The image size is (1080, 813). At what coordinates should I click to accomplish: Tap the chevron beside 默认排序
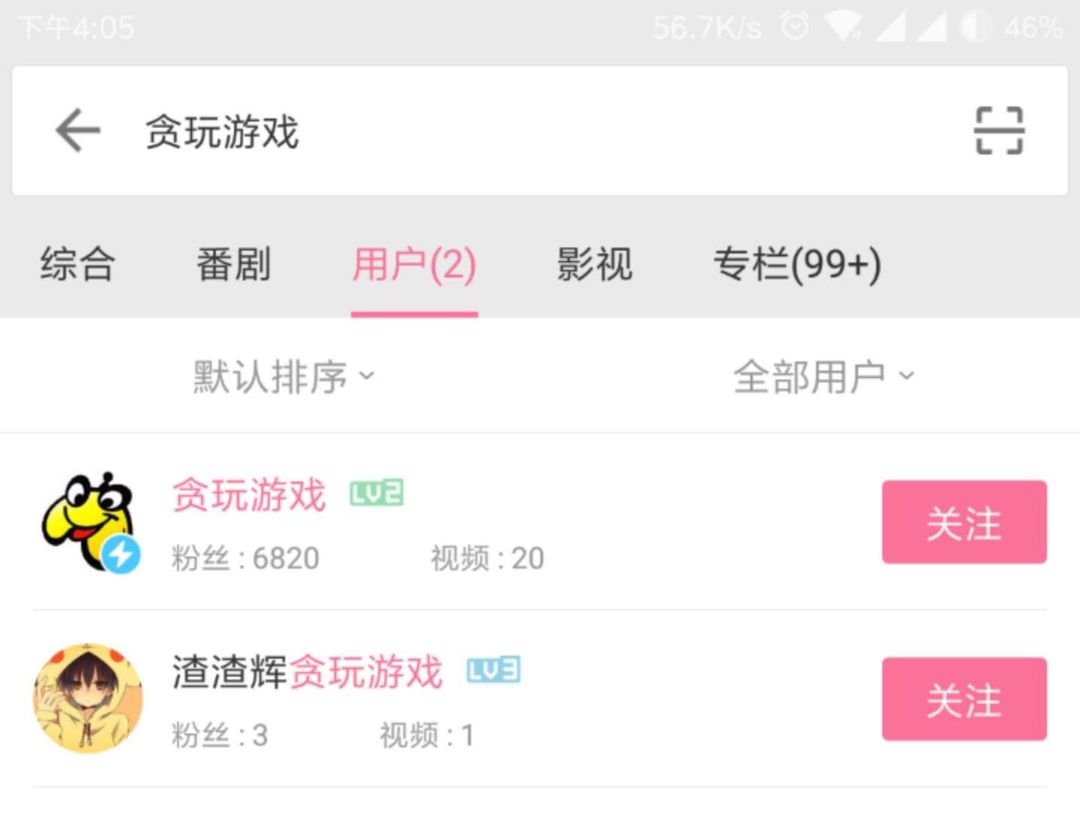tap(367, 375)
